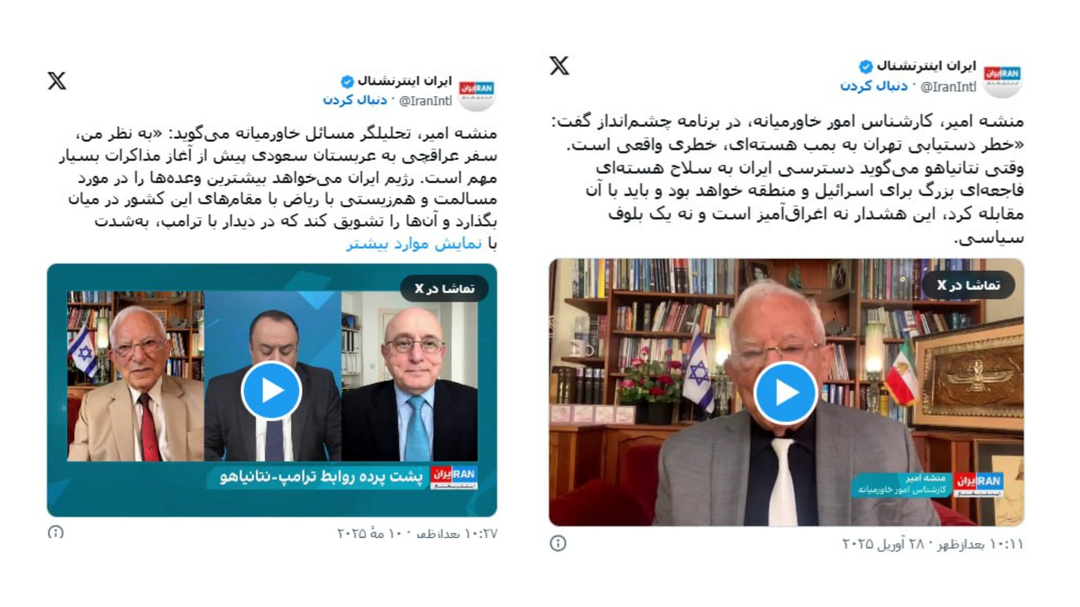The height and width of the screenshot is (607, 1080).
Task: Click the X logo on right tweet
Action: pyautogui.click(x=559, y=66)
